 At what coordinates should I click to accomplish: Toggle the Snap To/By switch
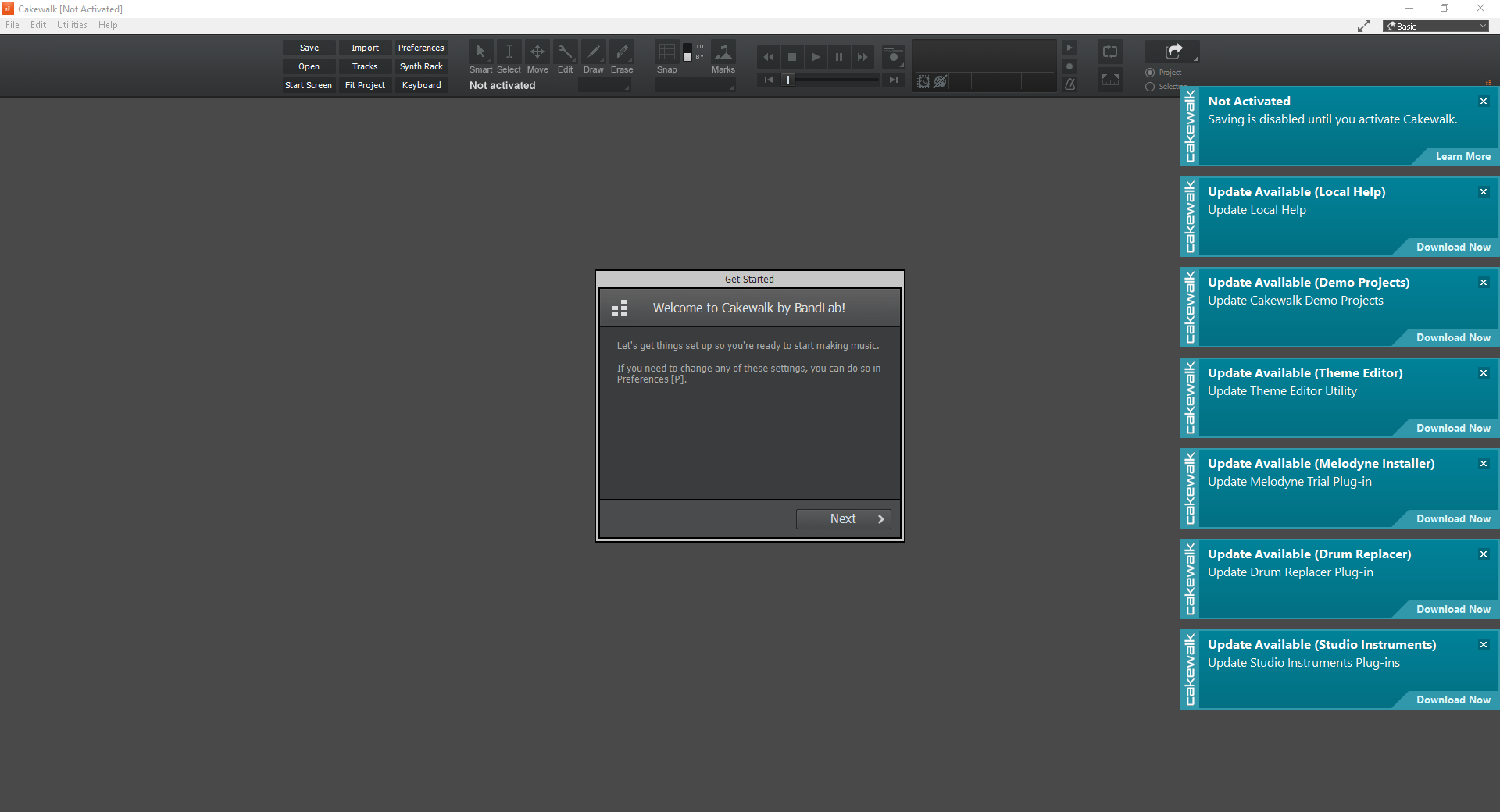click(x=687, y=52)
